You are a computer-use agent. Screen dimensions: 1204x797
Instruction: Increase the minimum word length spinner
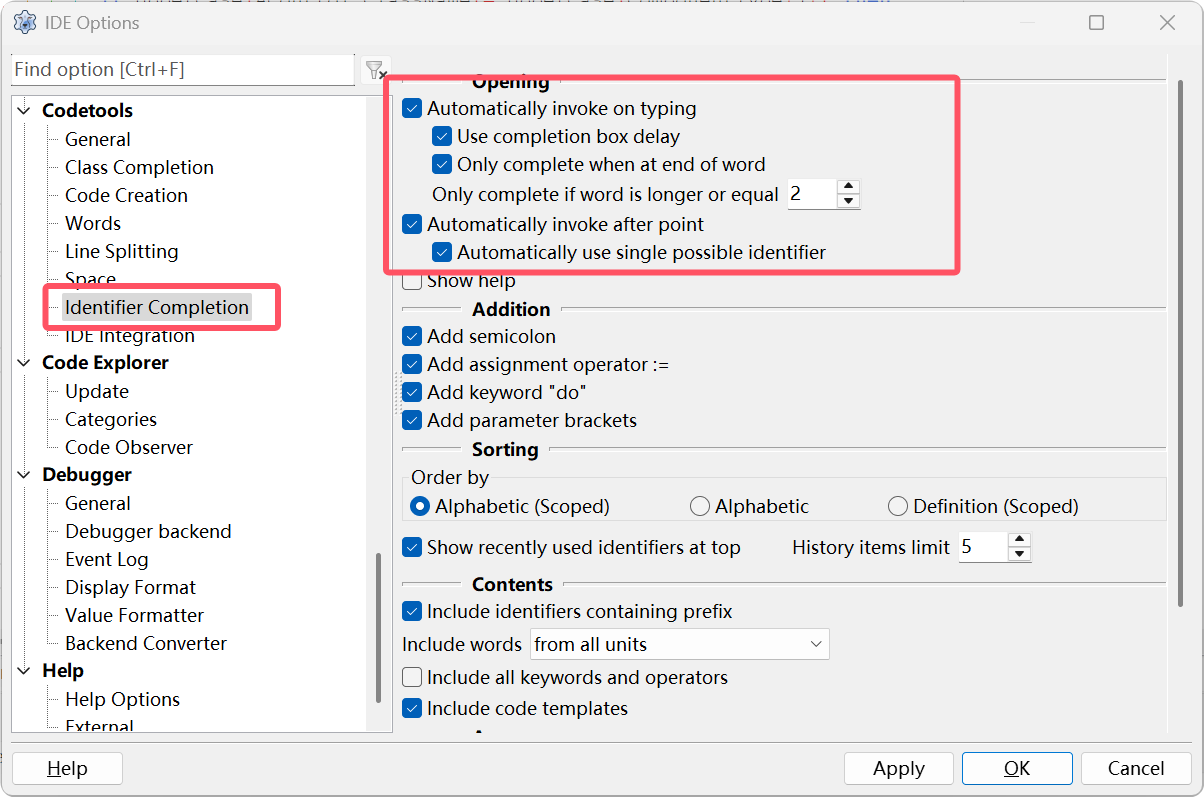coord(849,187)
